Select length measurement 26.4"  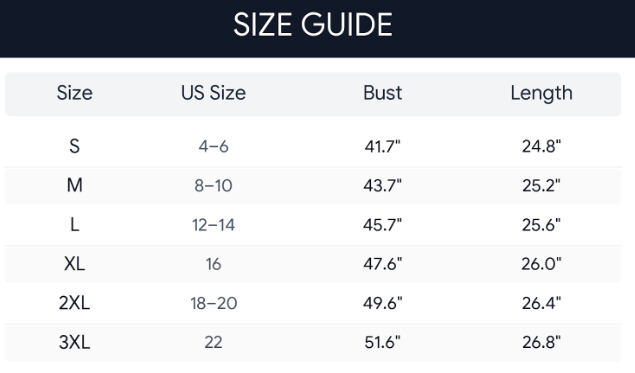point(541,303)
